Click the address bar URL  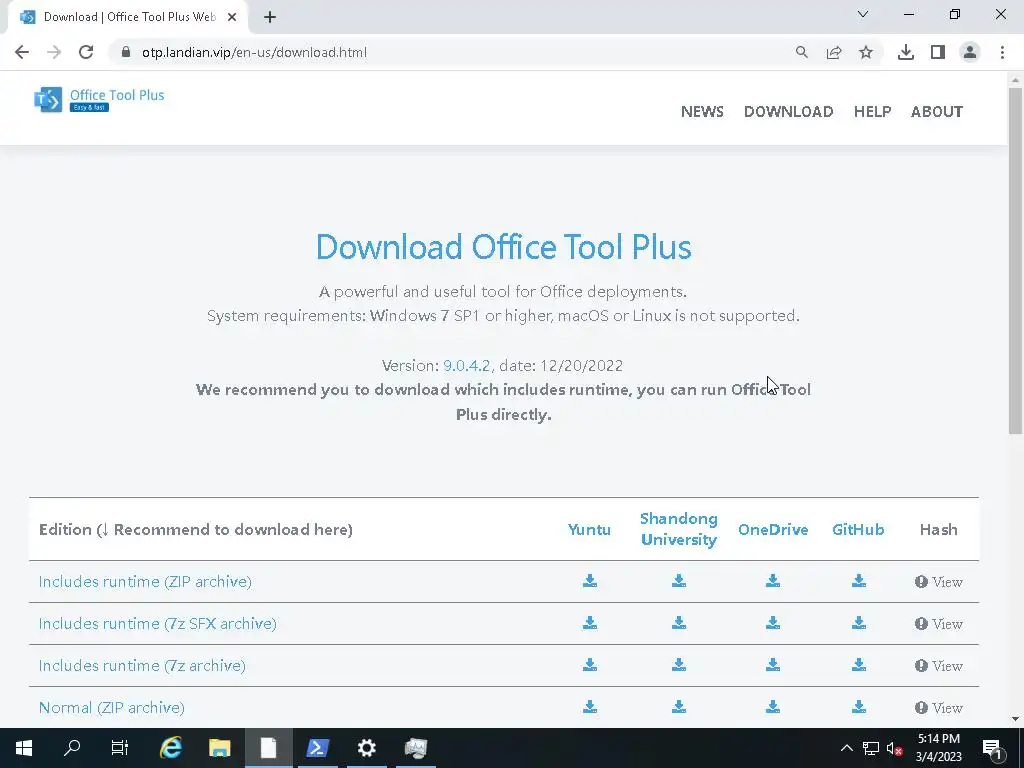(x=254, y=52)
